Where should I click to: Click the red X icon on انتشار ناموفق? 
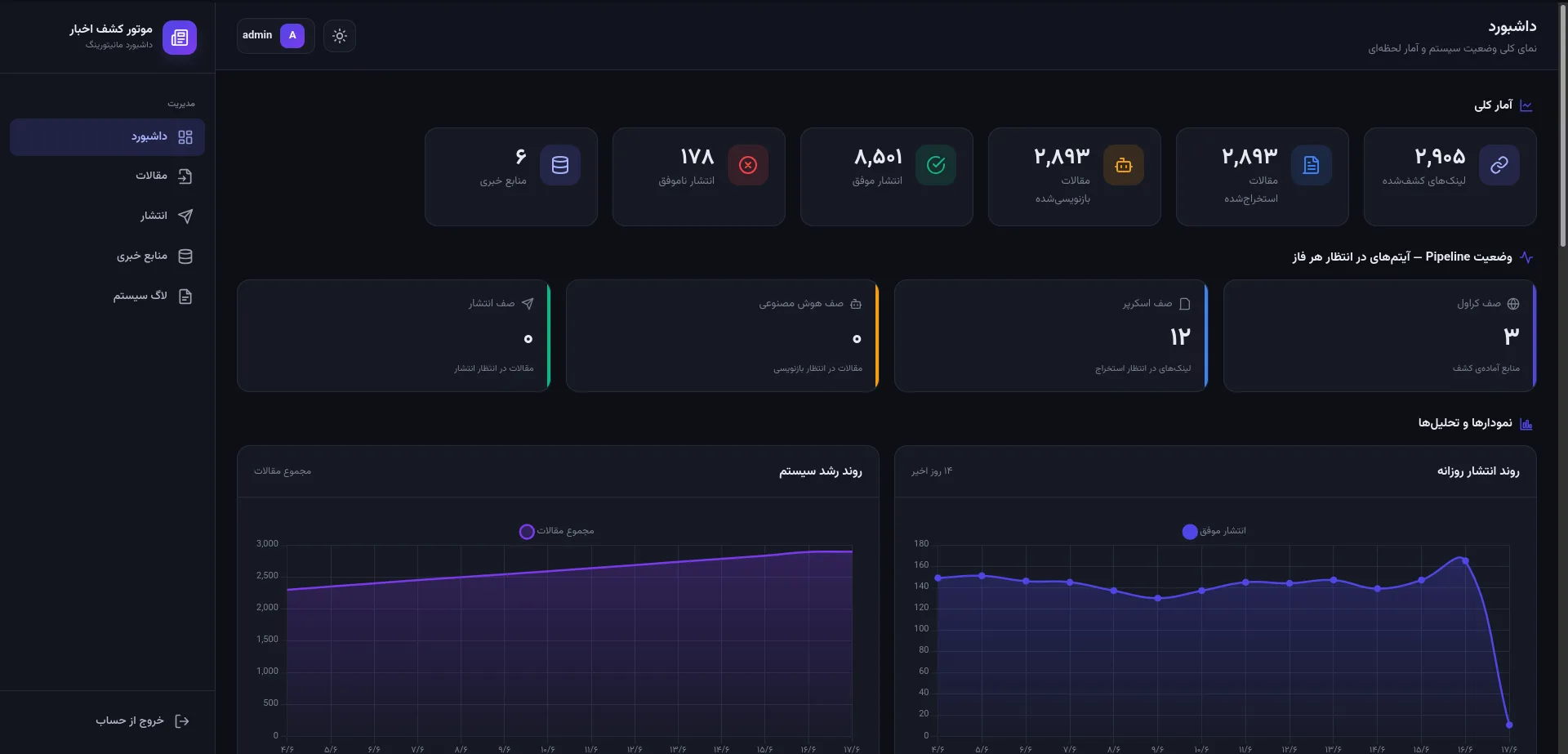tap(748, 165)
